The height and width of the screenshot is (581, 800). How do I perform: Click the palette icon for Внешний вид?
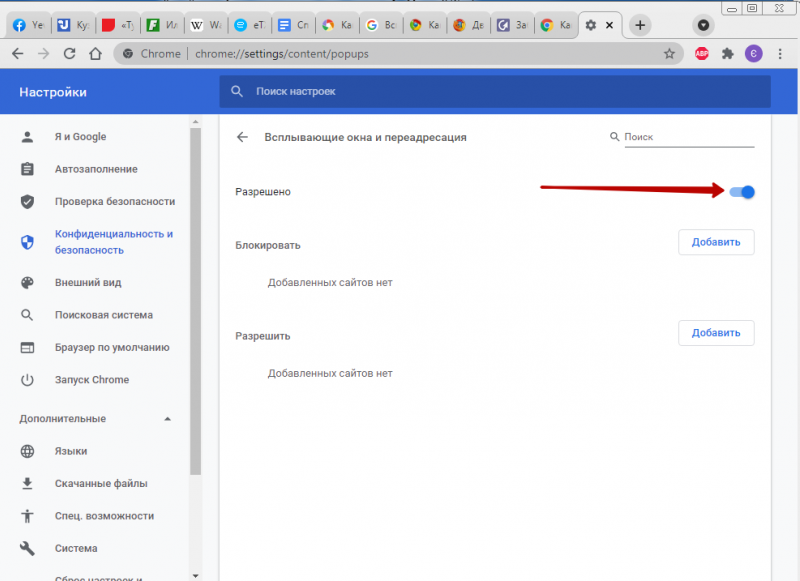click(28, 283)
